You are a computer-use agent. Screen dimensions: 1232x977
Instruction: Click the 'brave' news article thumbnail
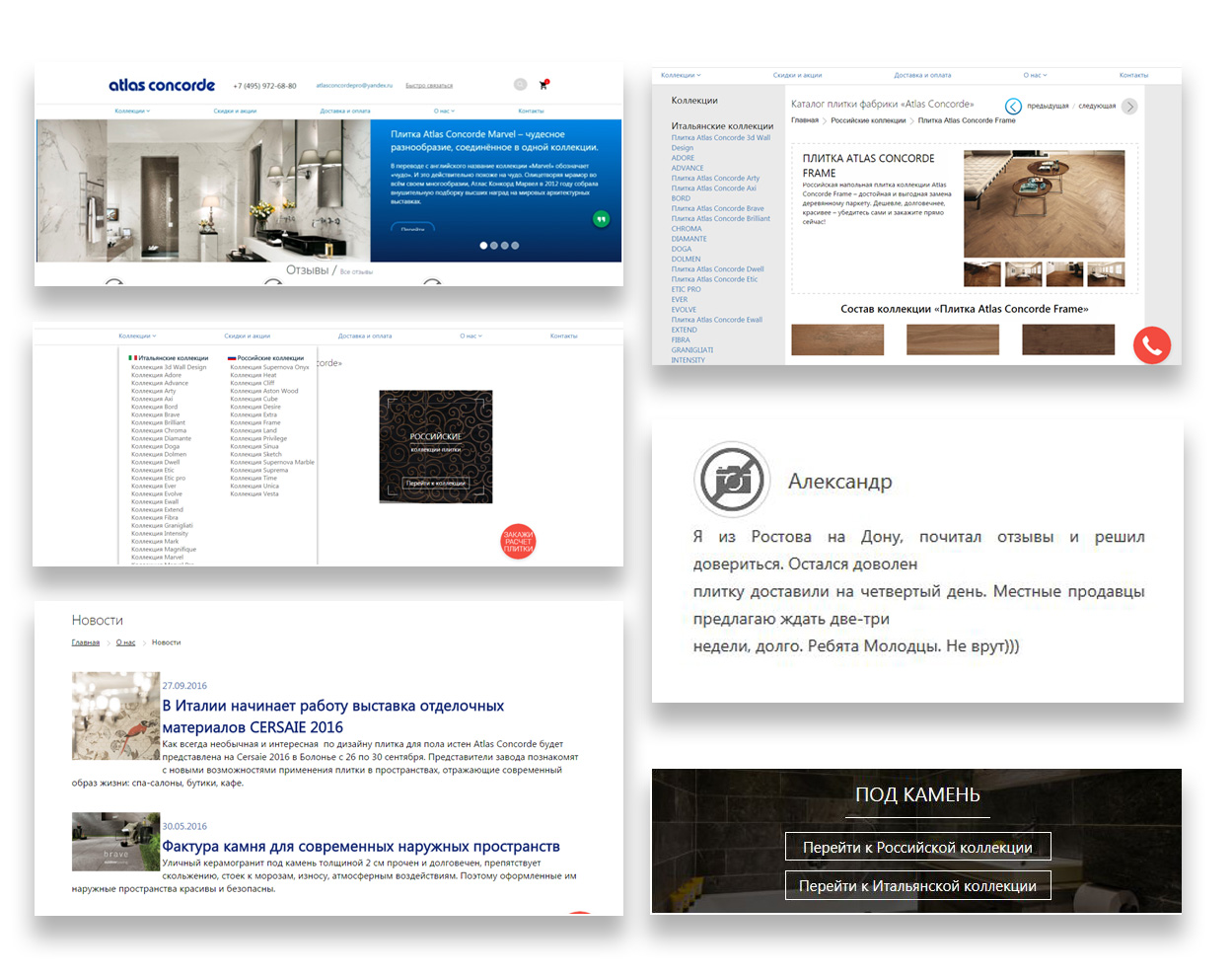[115, 842]
